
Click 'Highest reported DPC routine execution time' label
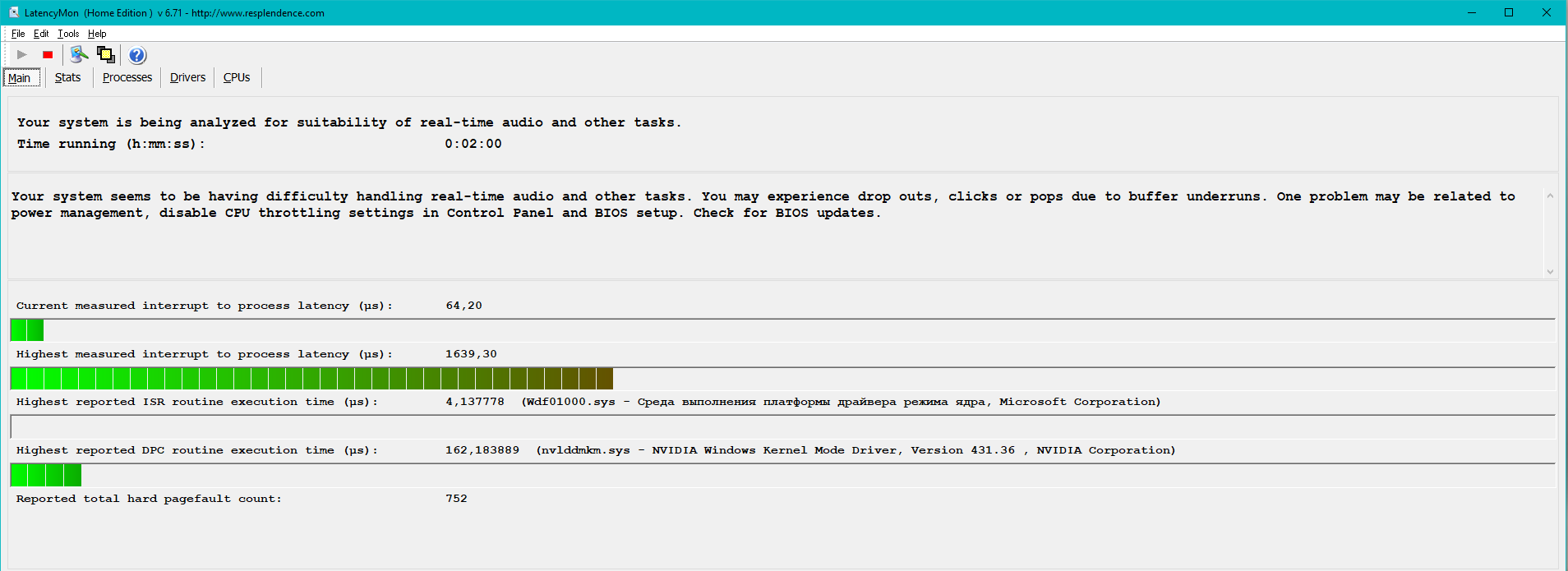tap(197, 450)
